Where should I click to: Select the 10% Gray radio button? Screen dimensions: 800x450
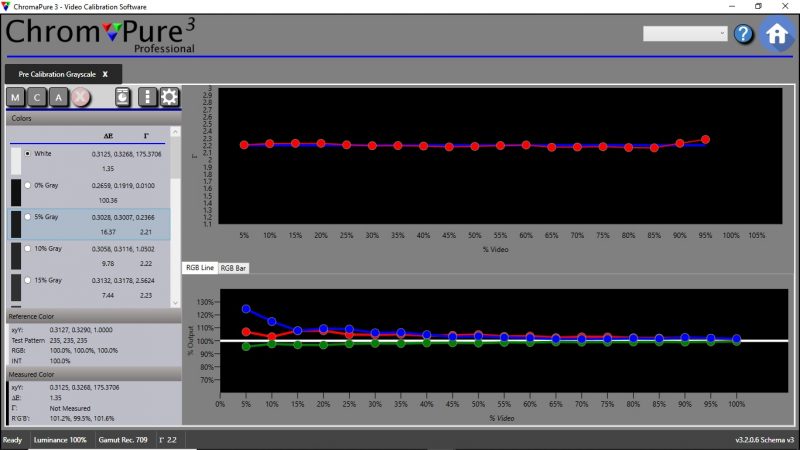pyautogui.click(x=27, y=246)
